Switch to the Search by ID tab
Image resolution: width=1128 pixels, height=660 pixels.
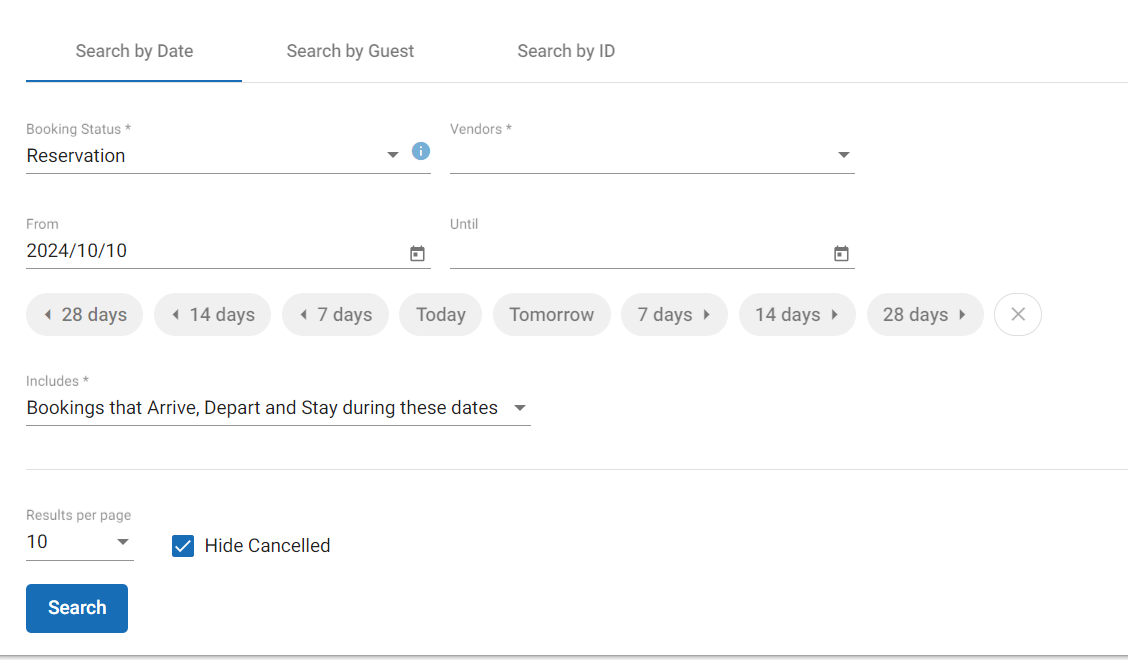click(566, 51)
